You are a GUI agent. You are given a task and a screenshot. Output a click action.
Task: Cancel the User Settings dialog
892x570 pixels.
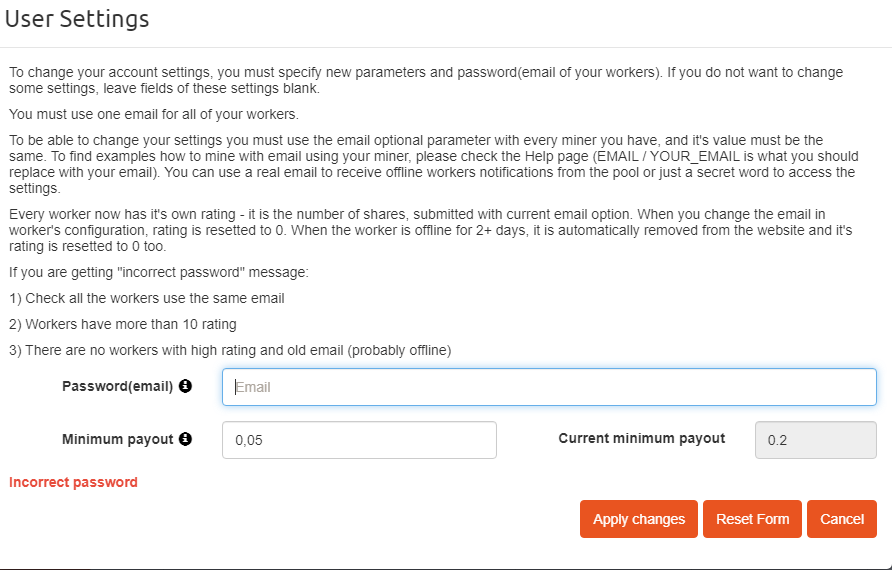841,519
